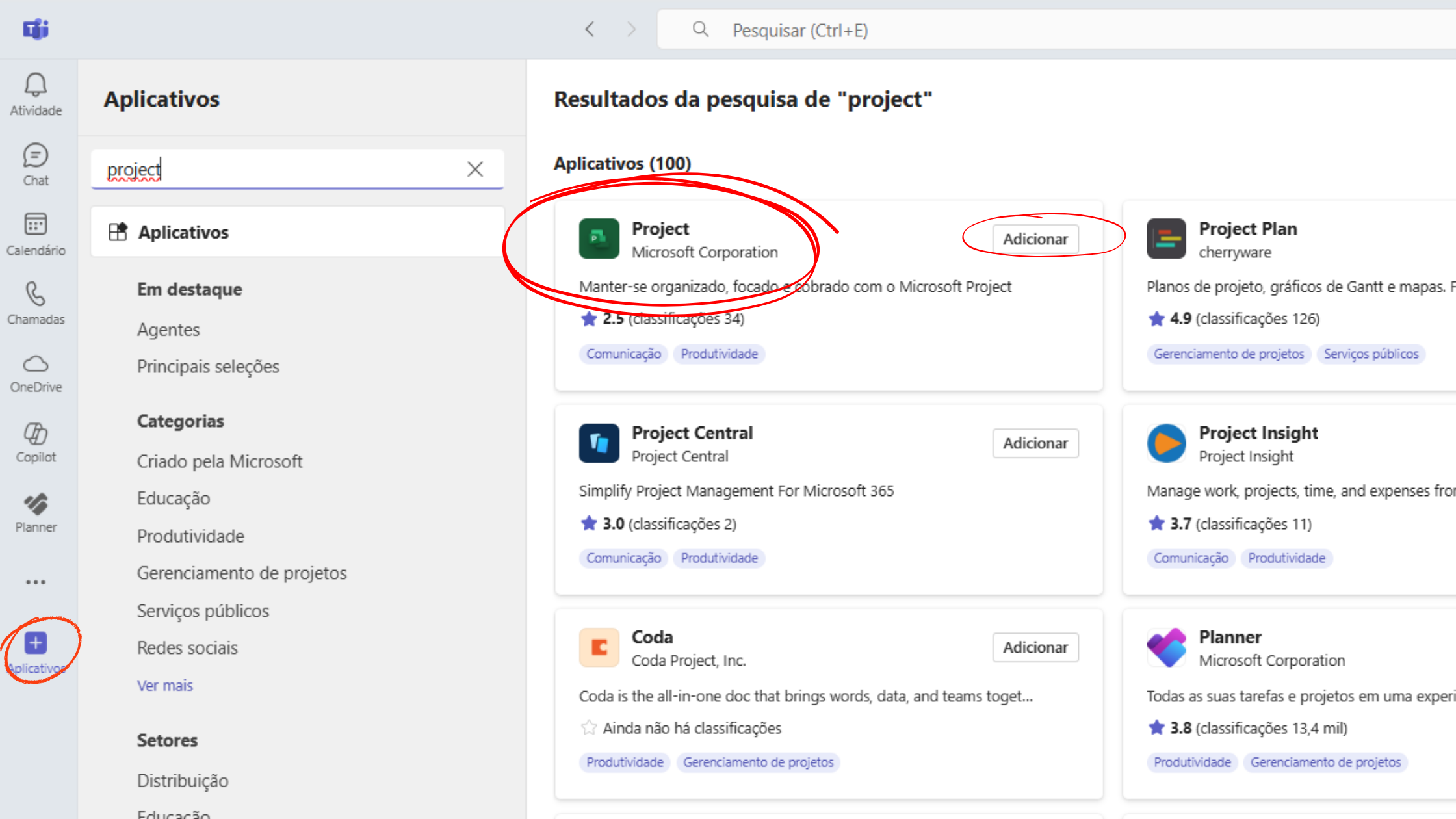Viewport: 1456px width, 819px height.
Task: Open the Project Central app title
Action: [692, 433]
